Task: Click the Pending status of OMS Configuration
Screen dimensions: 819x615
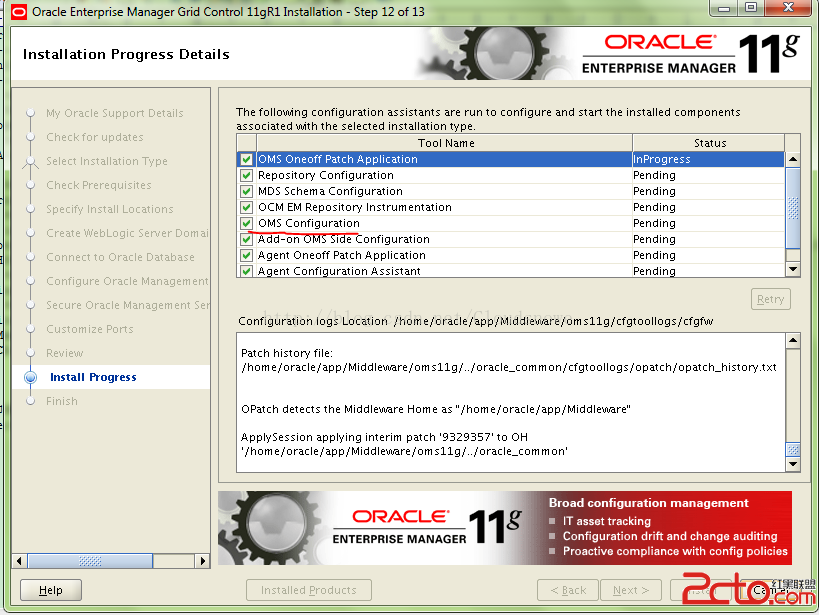Action: click(708, 224)
